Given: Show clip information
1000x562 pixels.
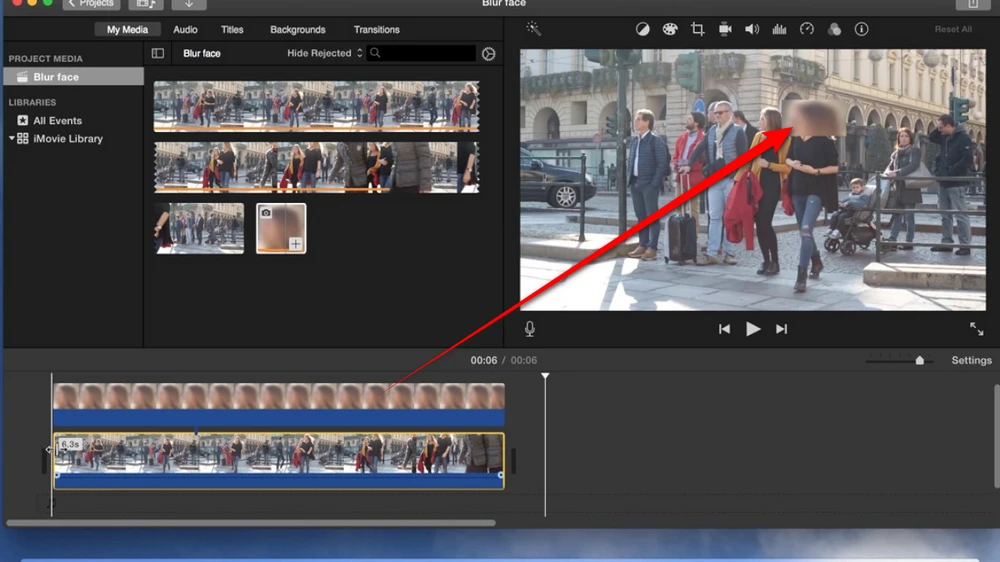Looking at the screenshot, I should pos(861,29).
